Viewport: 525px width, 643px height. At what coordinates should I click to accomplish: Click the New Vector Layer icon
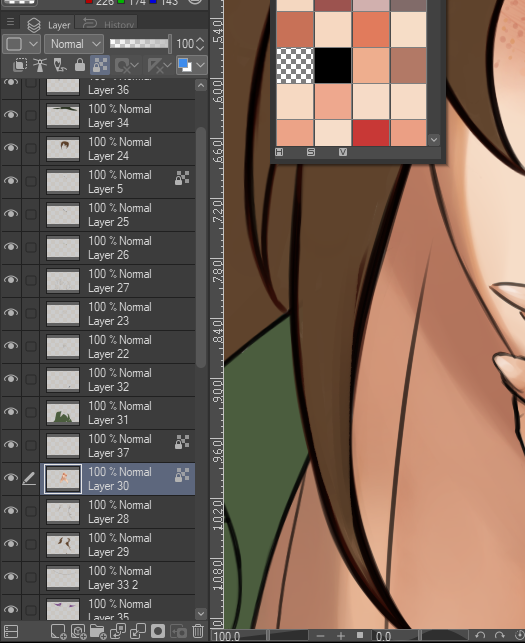point(78,632)
